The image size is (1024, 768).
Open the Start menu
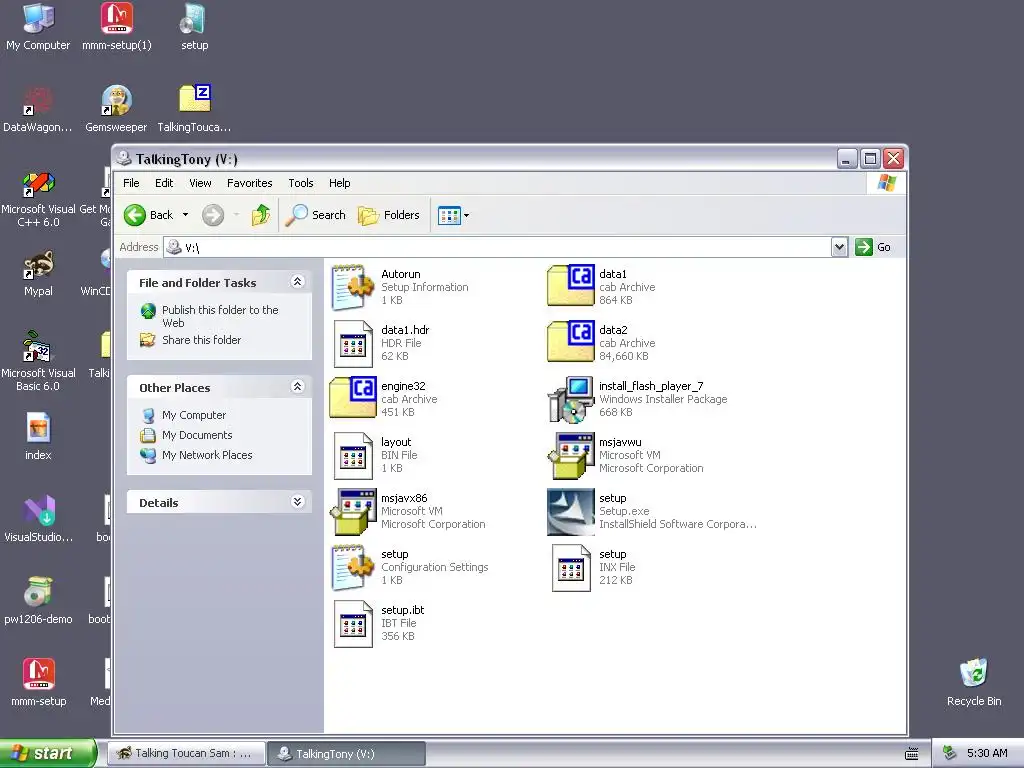[48, 753]
